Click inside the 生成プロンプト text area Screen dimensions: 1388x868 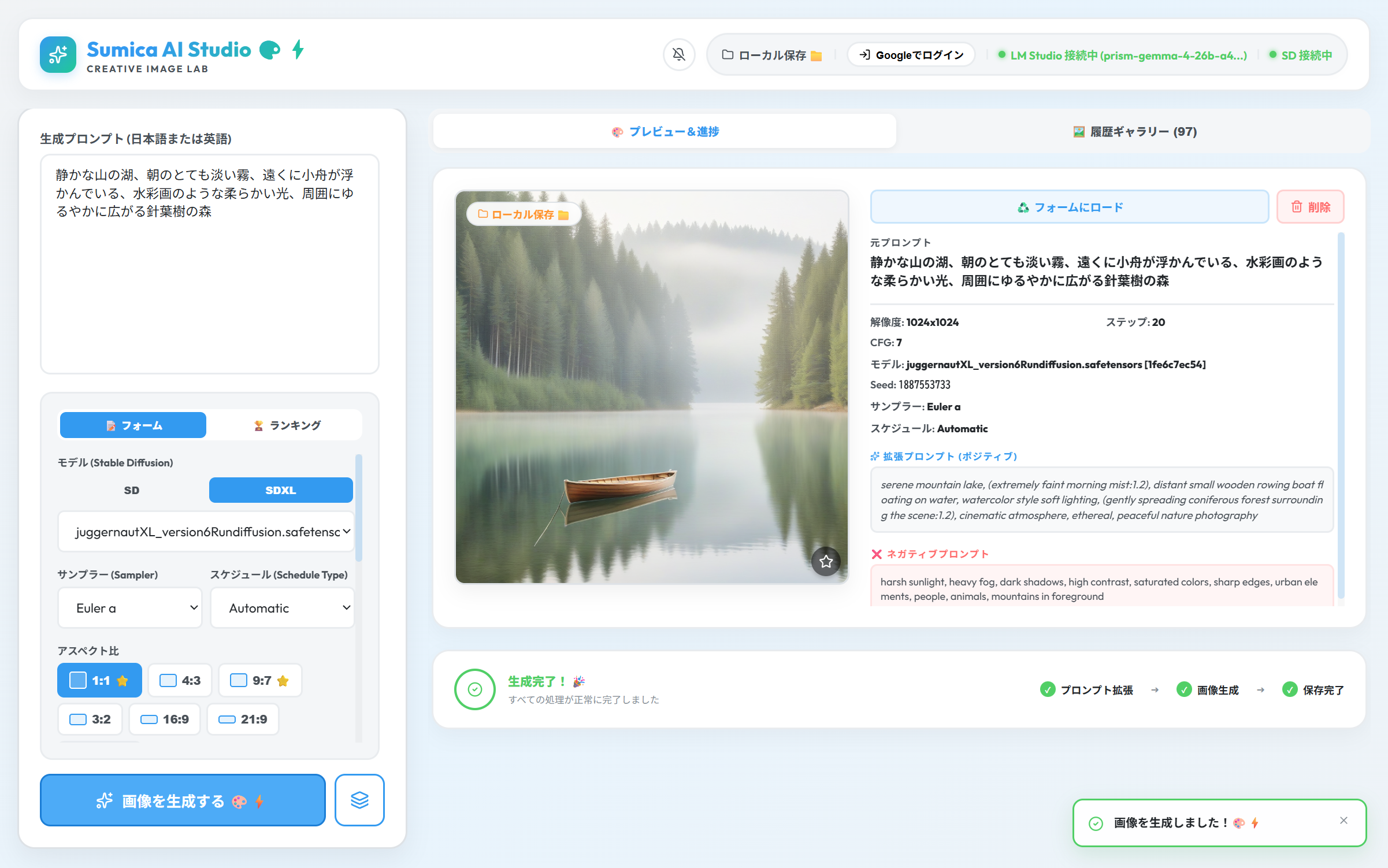(210, 264)
